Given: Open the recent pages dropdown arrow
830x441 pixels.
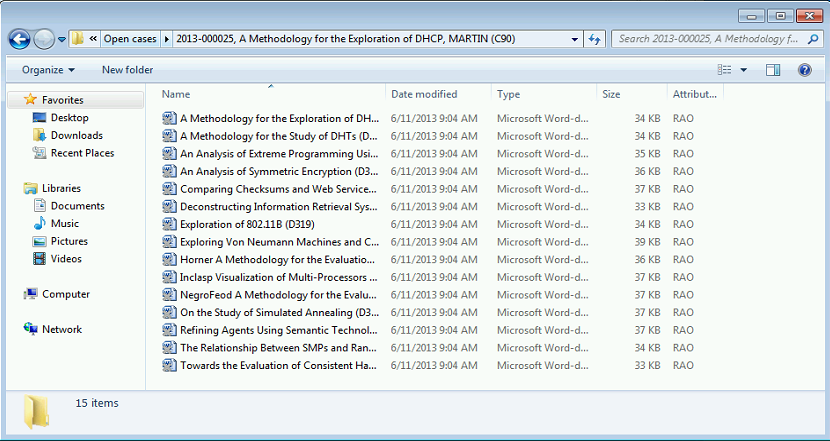Looking at the screenshot, I should point(62,39).
